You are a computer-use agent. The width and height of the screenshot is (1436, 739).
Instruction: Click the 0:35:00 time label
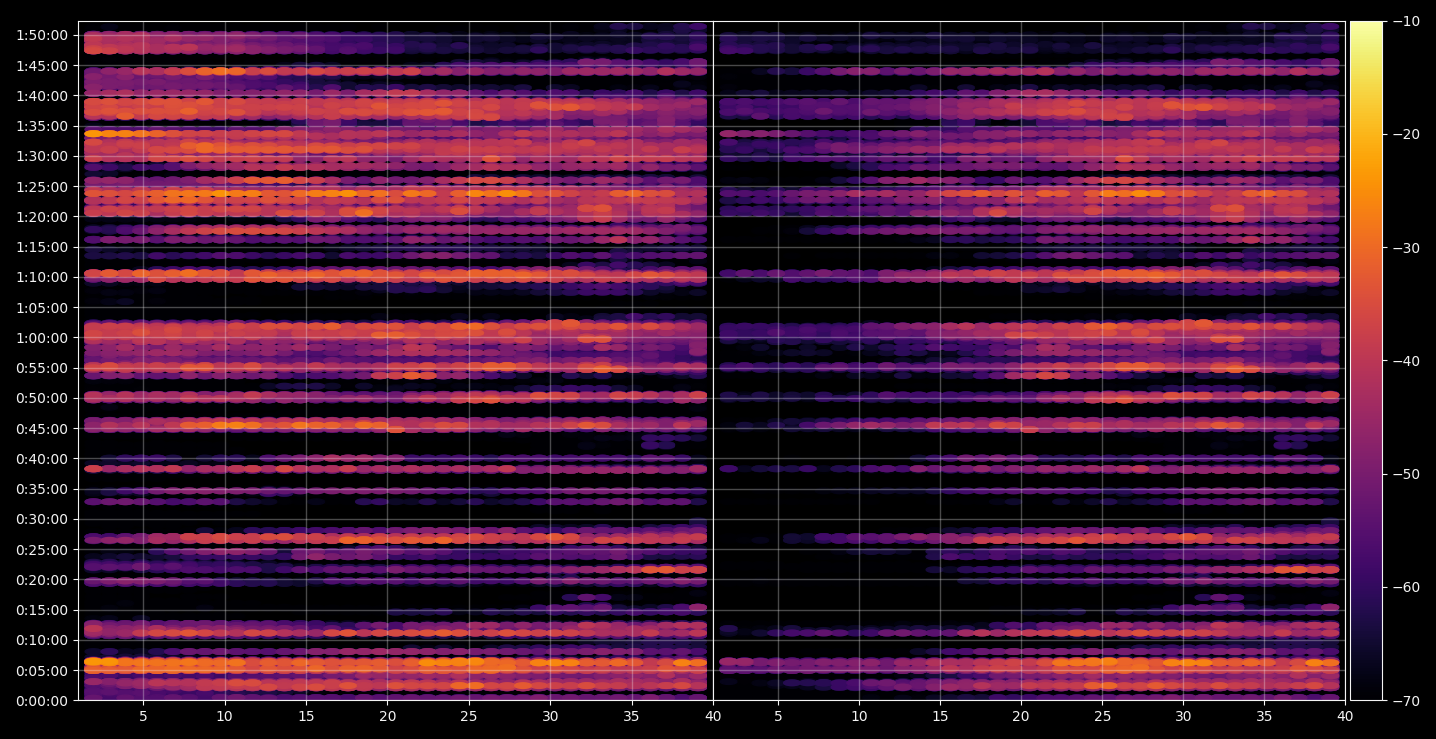(42, 489)
